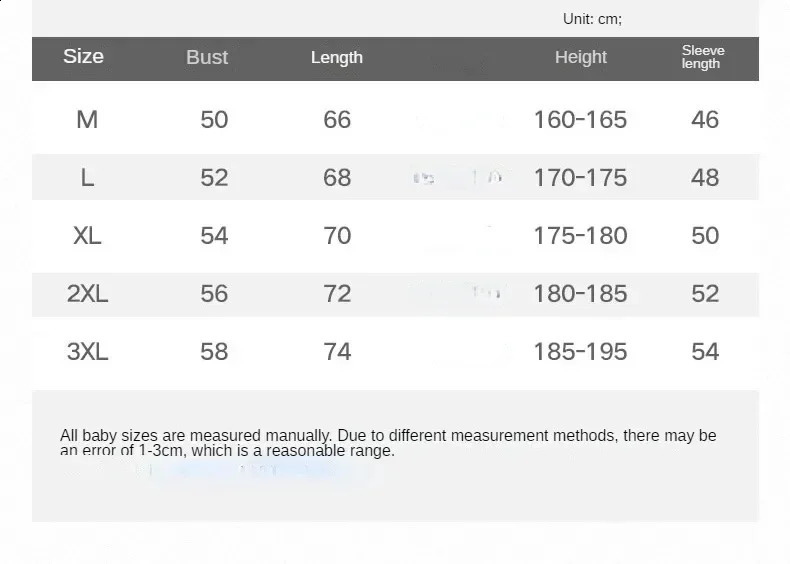
Task: Click the height range 160-165 cell
Action: pos(581,120)
